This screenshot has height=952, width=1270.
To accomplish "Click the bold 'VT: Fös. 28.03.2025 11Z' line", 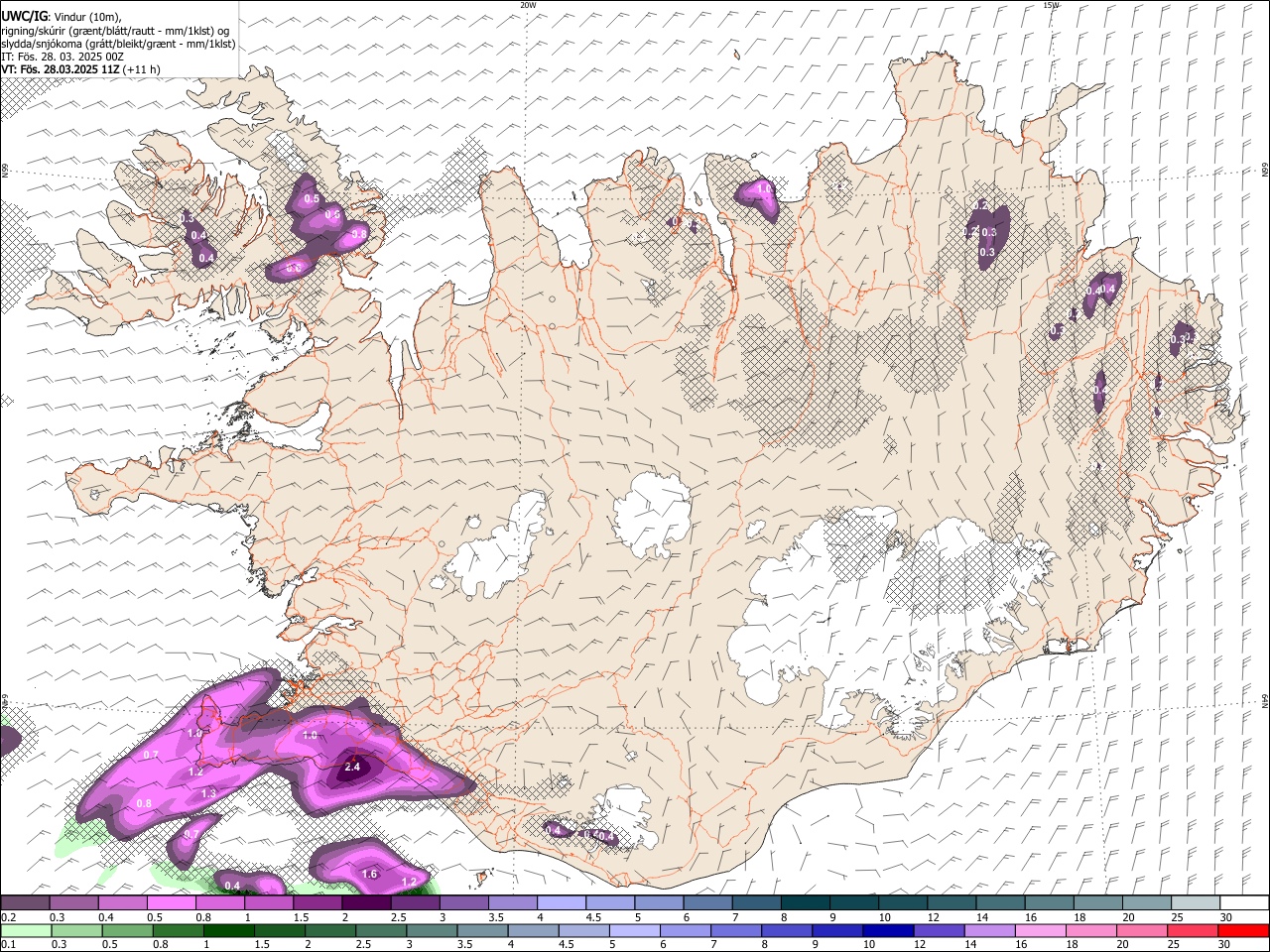I will coord(62,69).
